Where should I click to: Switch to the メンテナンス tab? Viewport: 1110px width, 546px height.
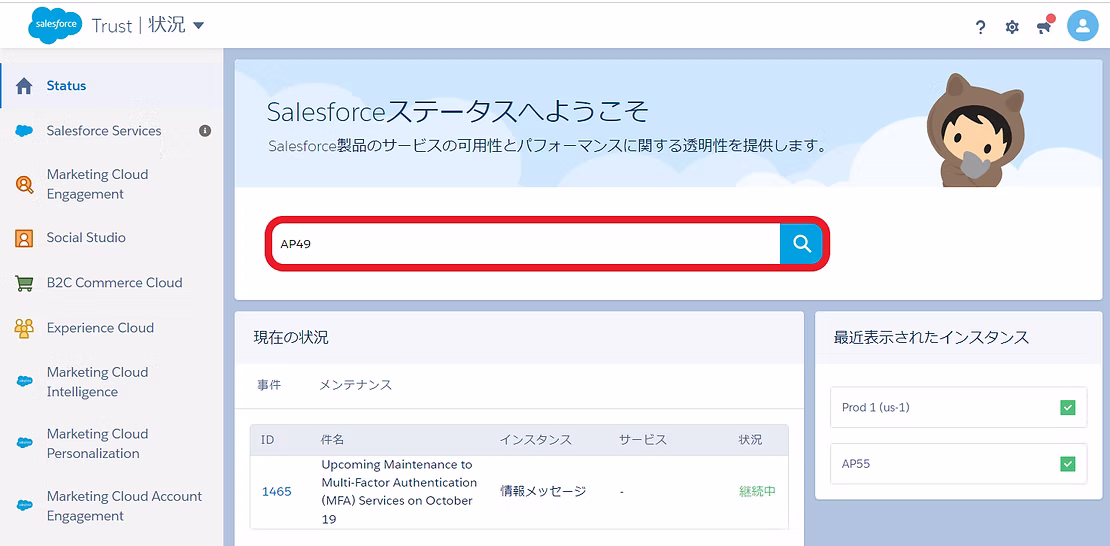click(x=355, y=385)
